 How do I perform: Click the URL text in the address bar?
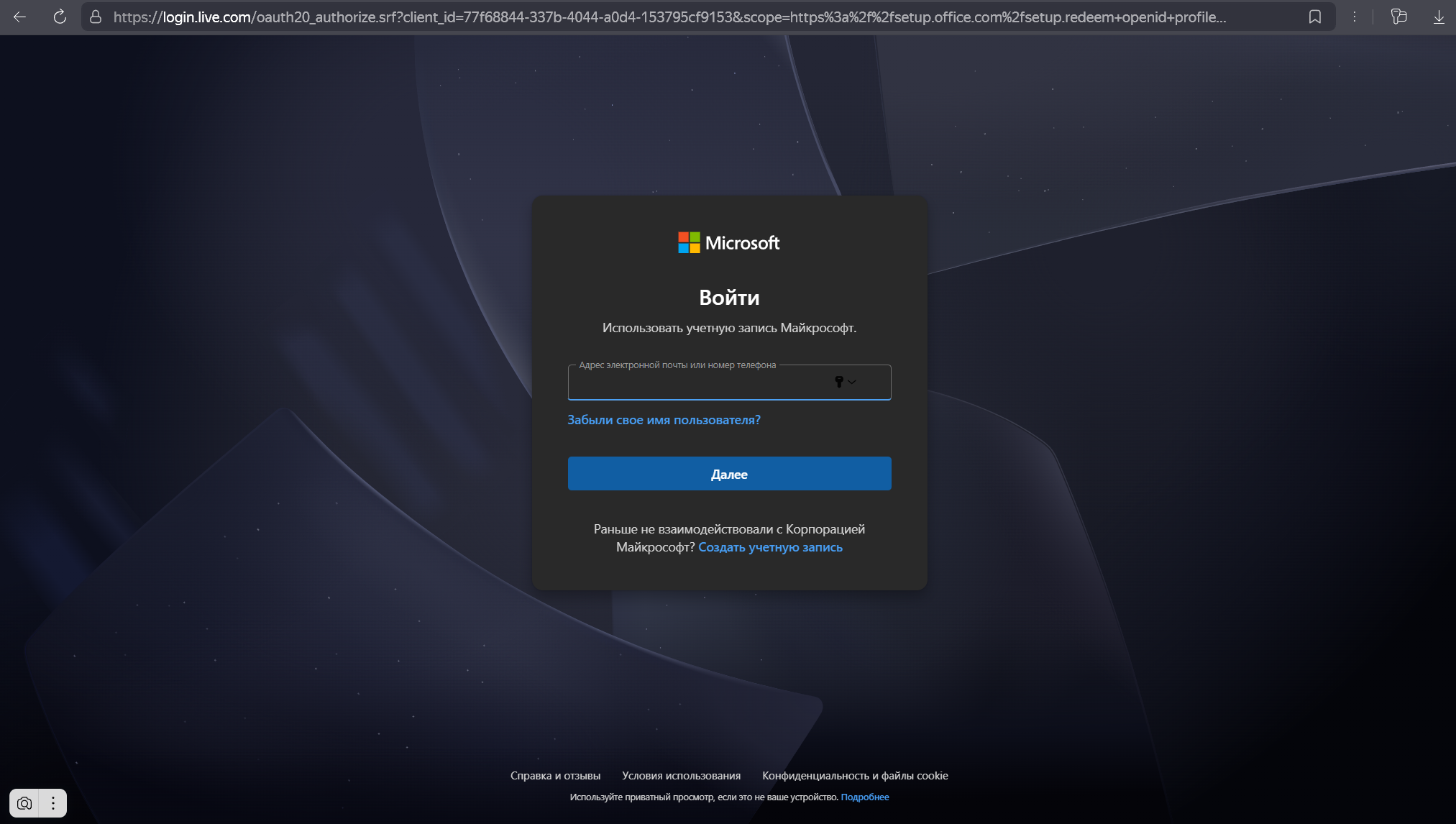(x=669, y=17)
